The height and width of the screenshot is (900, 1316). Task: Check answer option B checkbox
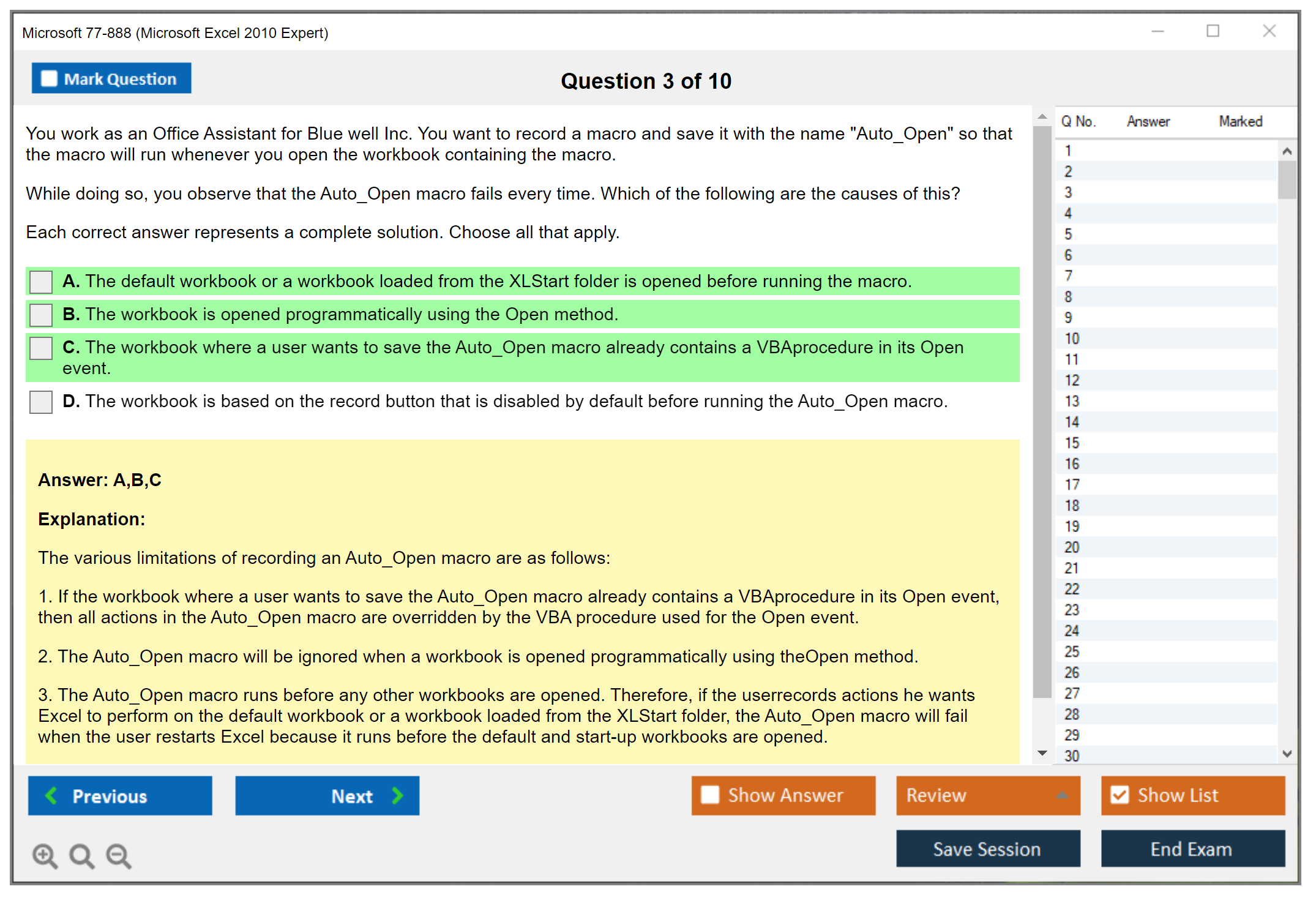click(41, 315)
